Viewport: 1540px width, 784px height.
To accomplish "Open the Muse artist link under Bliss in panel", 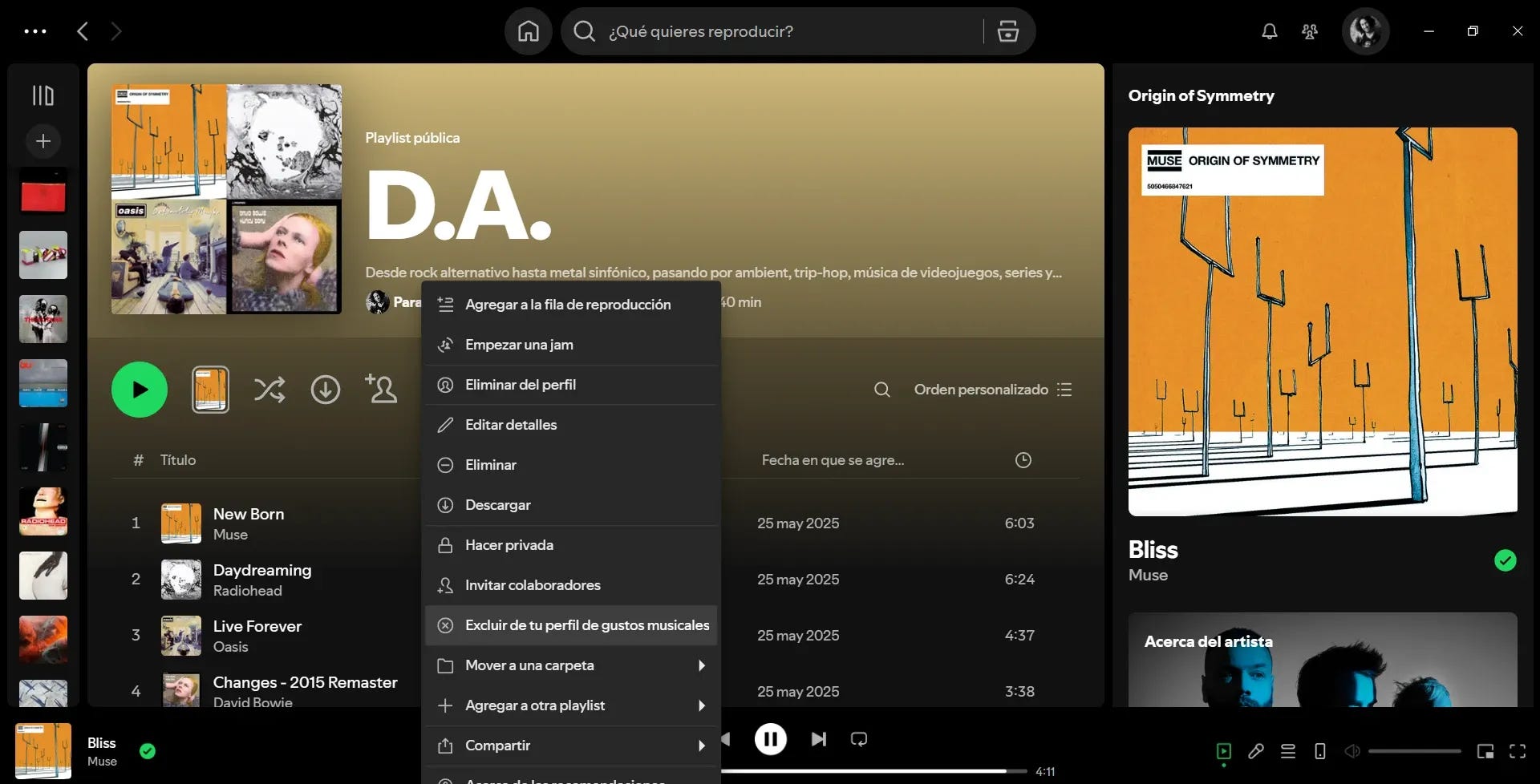I will coord(1148,575).
